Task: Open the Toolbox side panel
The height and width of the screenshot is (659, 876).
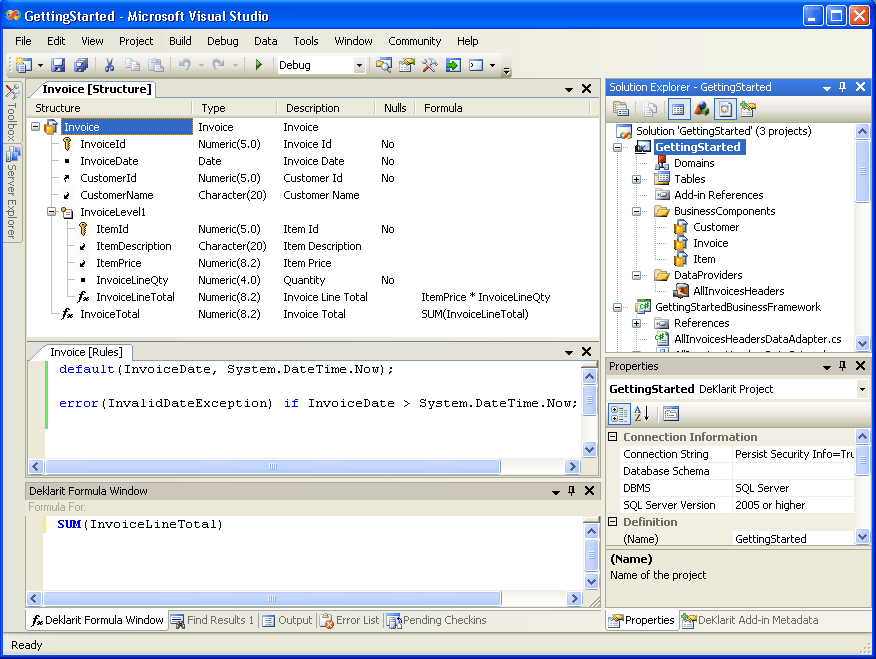Action: click(12, 112)
